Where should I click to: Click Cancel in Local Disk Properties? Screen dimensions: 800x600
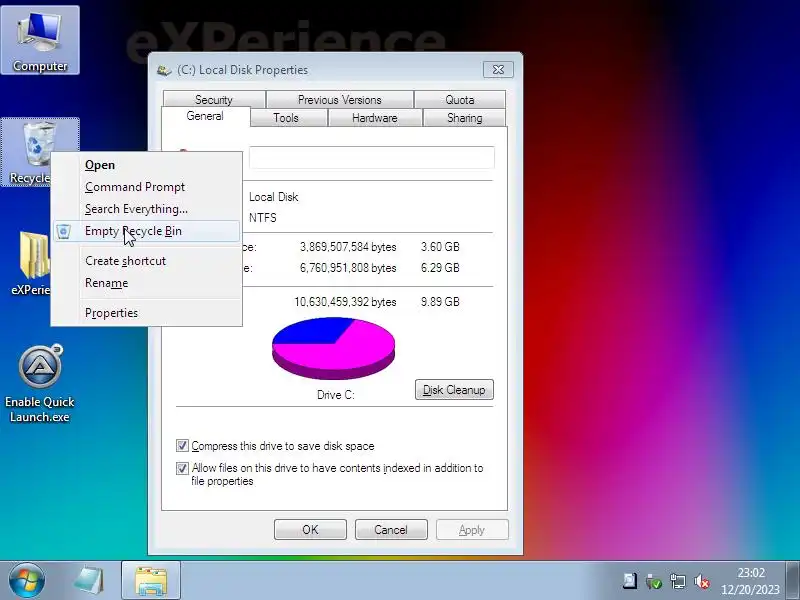391,530
